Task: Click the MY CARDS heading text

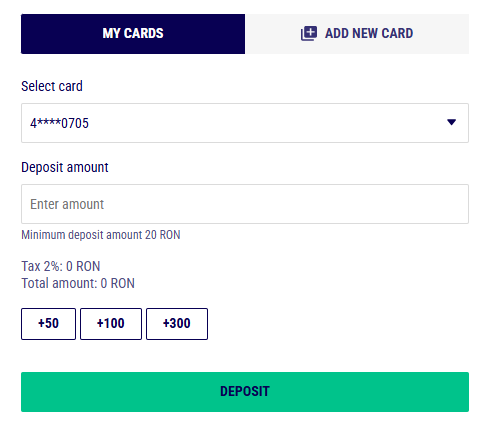Action: pos(133,34)
